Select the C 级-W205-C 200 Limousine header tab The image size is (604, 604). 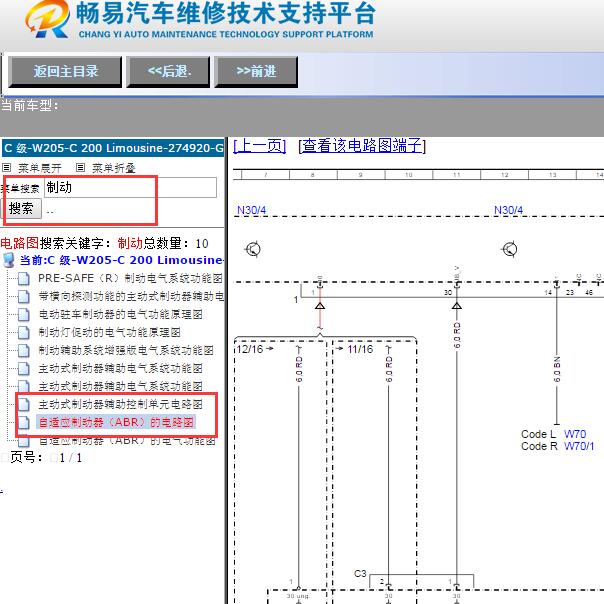[113, 148]
